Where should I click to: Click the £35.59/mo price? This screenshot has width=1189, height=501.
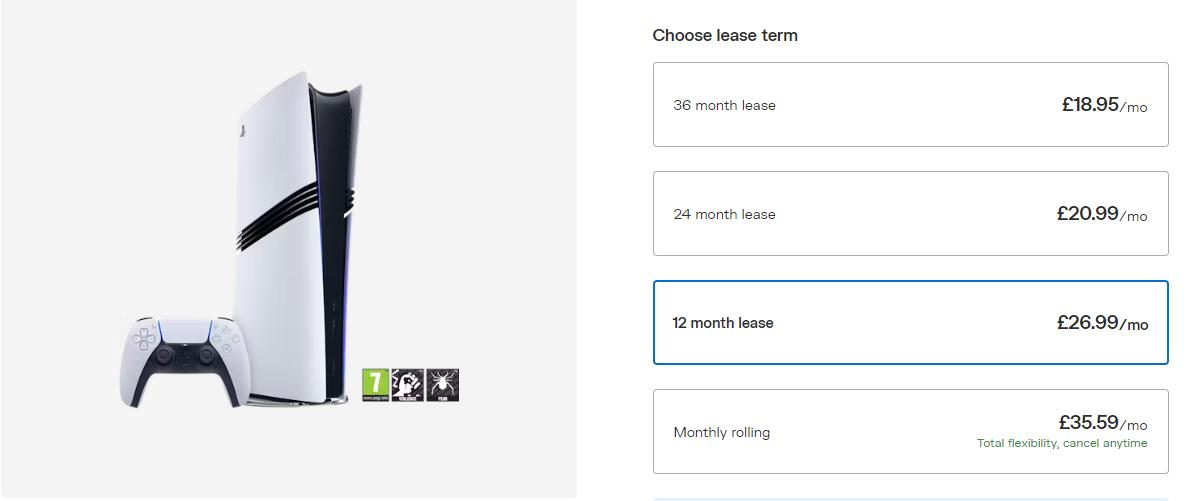pos(1102,423)
